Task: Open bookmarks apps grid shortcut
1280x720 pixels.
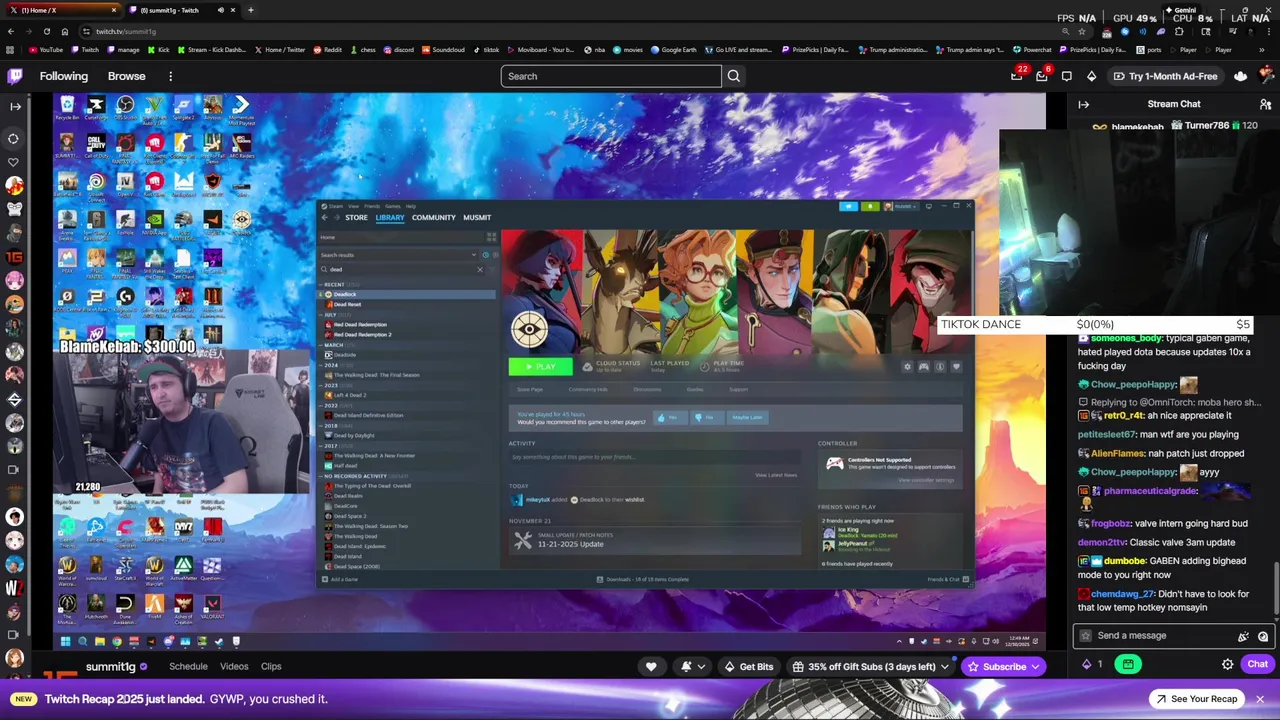Action: 11,50
